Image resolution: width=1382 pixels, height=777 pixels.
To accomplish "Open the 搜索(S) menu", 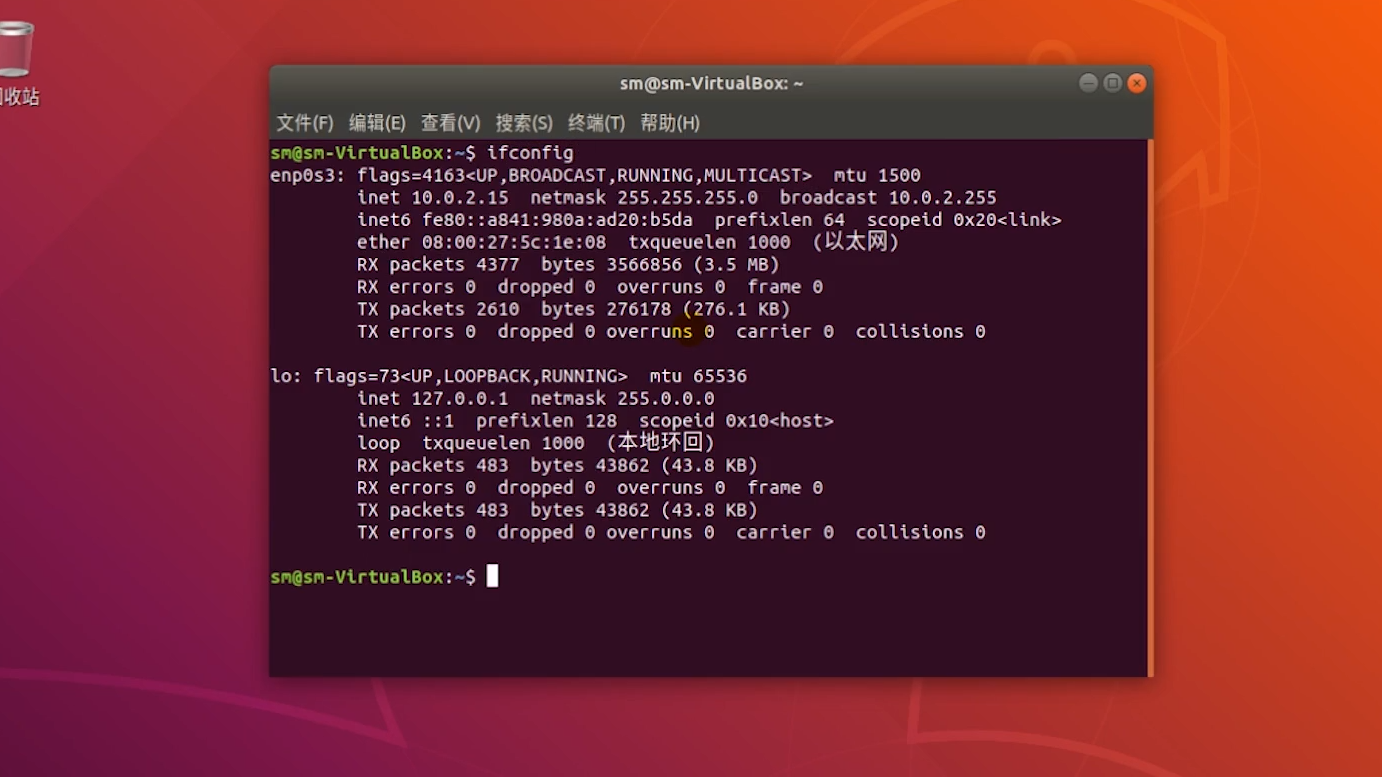I will point(524,123).
